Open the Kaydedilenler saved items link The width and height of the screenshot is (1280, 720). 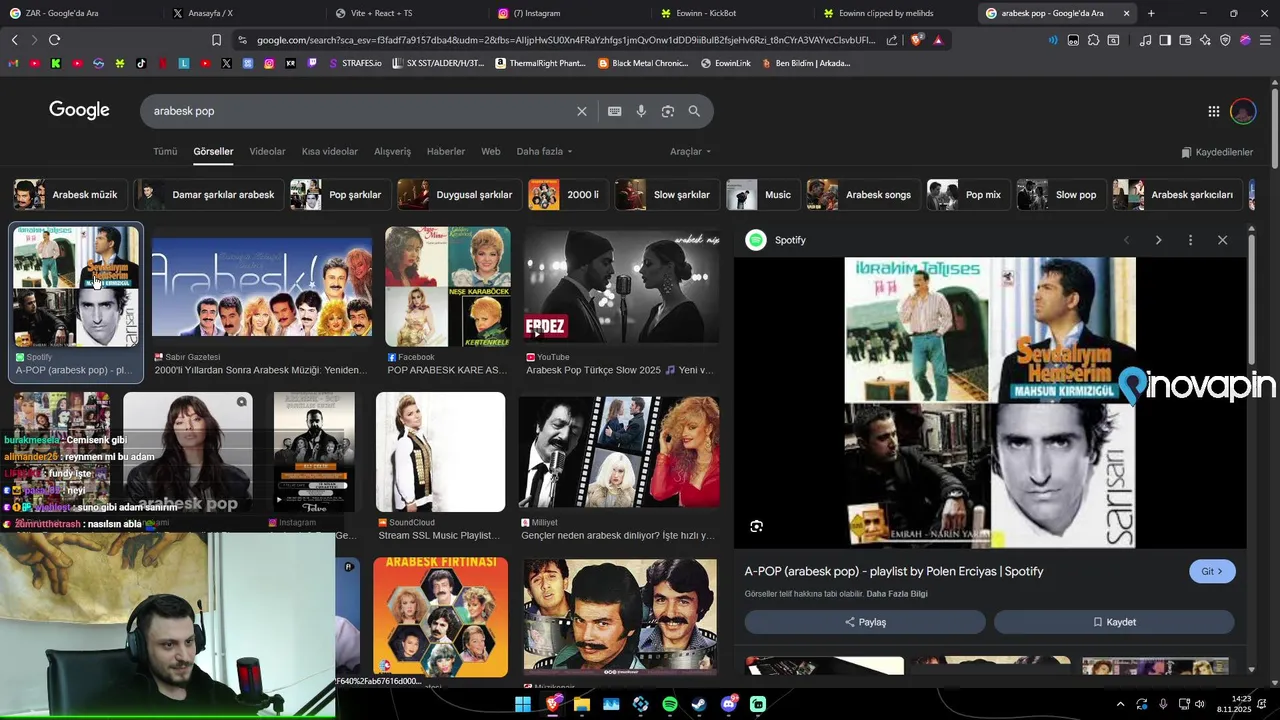tap(1217, 152)
